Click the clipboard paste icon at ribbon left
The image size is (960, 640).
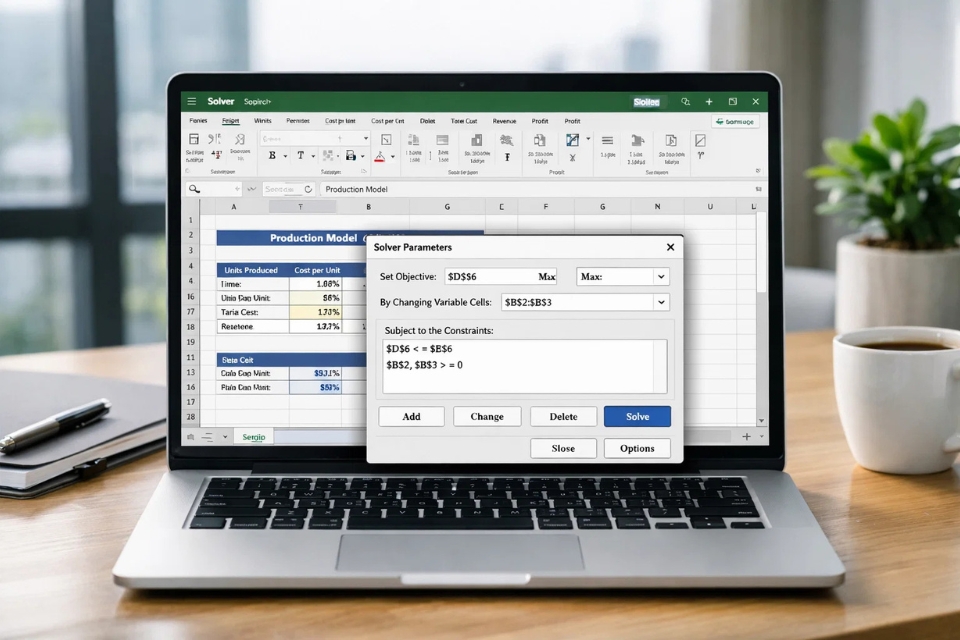tap(193, 138)
